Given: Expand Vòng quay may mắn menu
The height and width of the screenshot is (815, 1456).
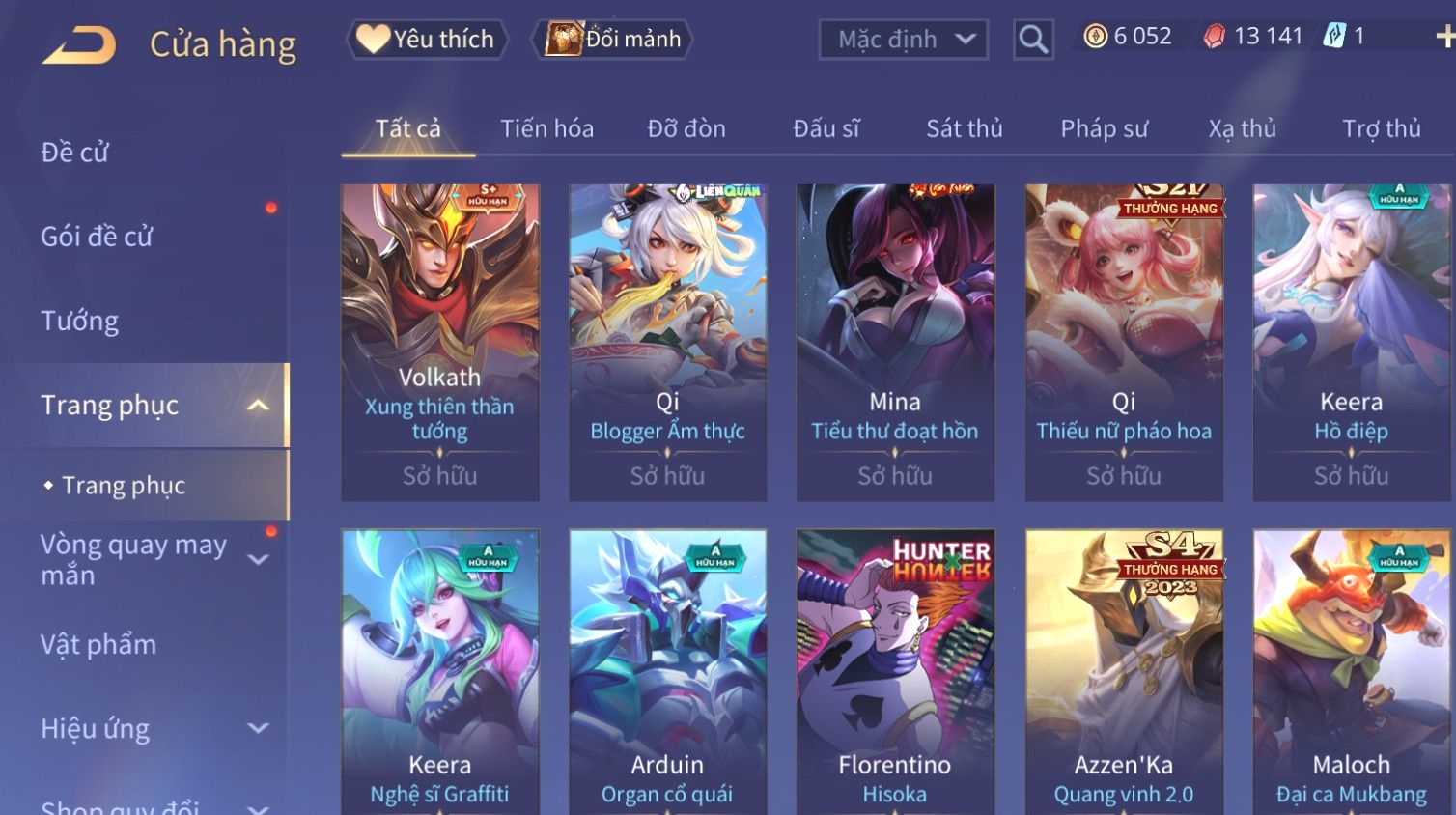Looking at the screenshot, I should [x=258, y=559].
